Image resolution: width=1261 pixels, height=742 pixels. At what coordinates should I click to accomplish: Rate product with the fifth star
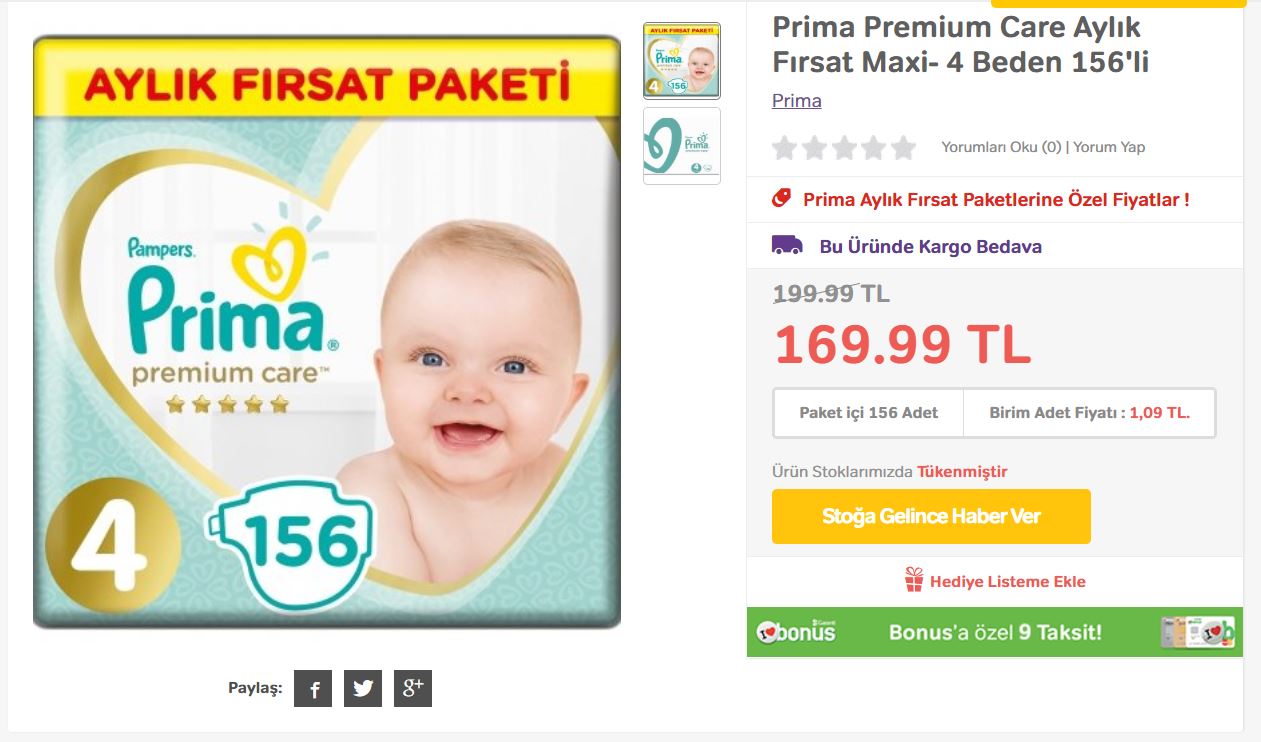(903, 148)
